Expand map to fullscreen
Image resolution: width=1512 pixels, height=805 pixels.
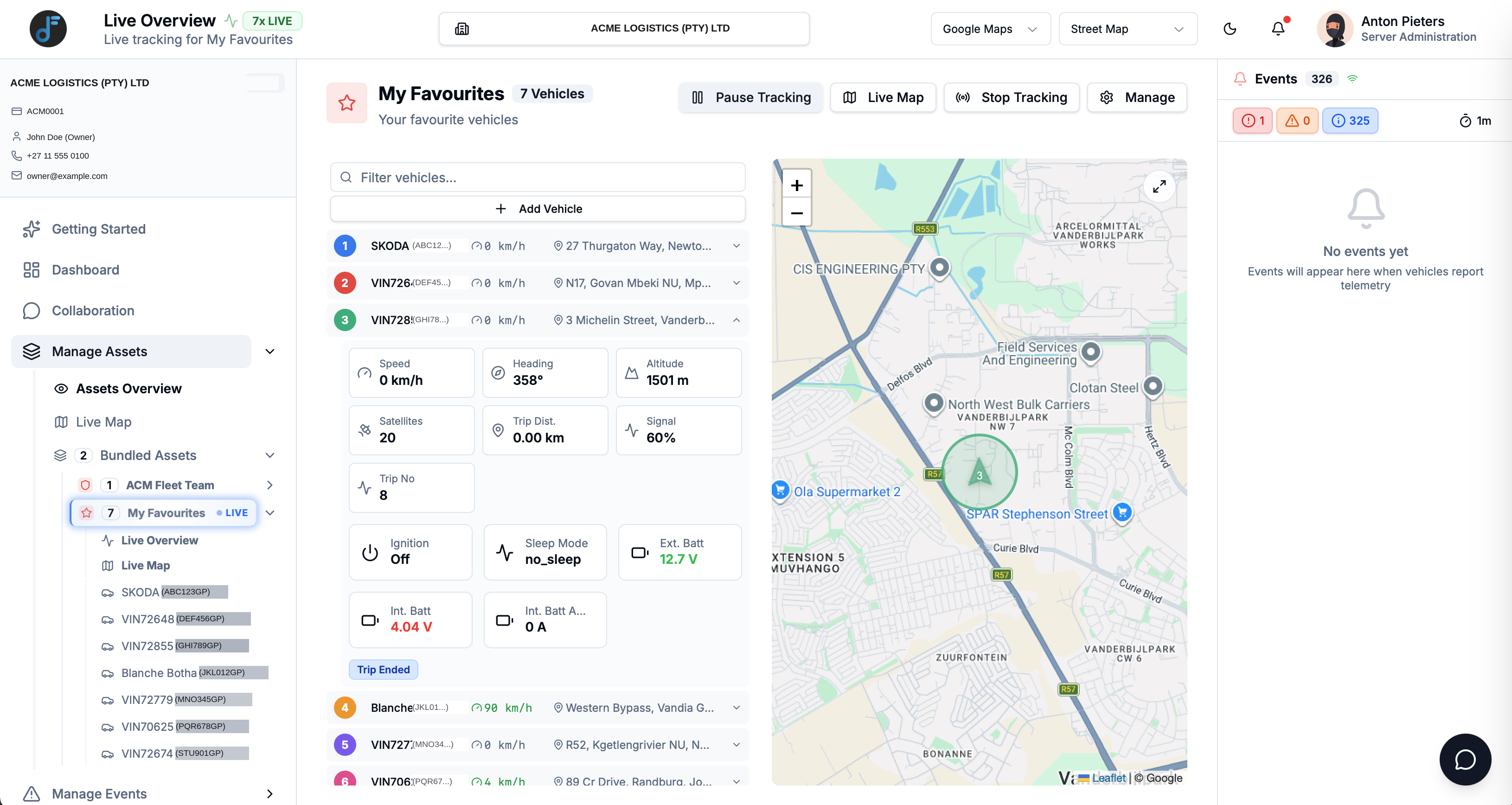pyautogui.click(x=1159, y=186)
